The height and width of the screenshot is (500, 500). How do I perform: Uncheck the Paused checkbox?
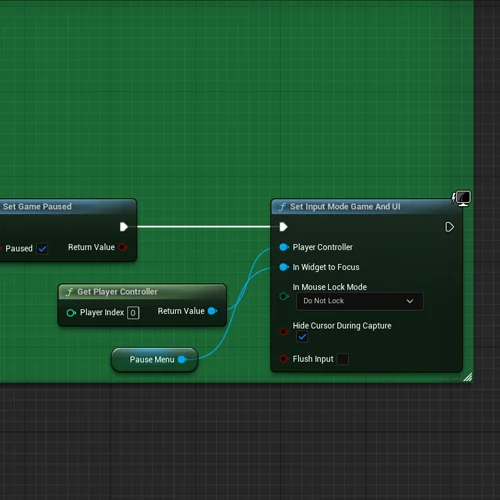coord(42,249)
